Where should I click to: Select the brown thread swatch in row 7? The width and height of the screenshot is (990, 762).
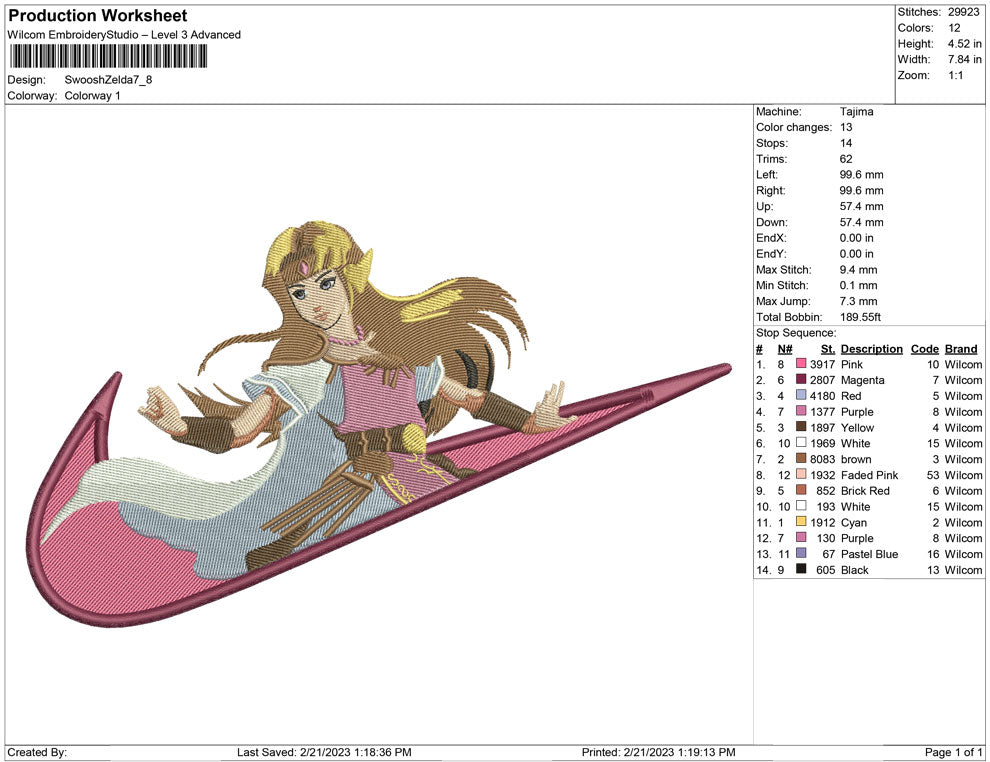pyautogui.click(x=801, y=458)
